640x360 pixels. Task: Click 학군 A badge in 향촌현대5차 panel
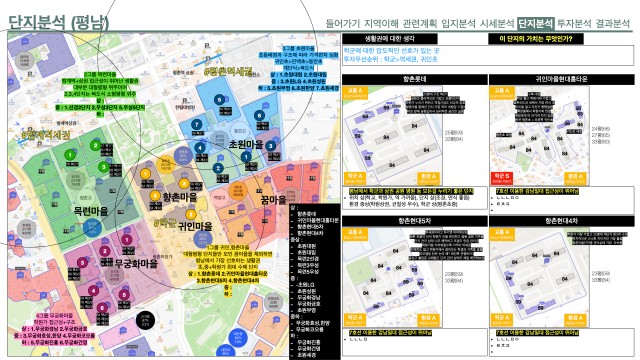point(354,320)
